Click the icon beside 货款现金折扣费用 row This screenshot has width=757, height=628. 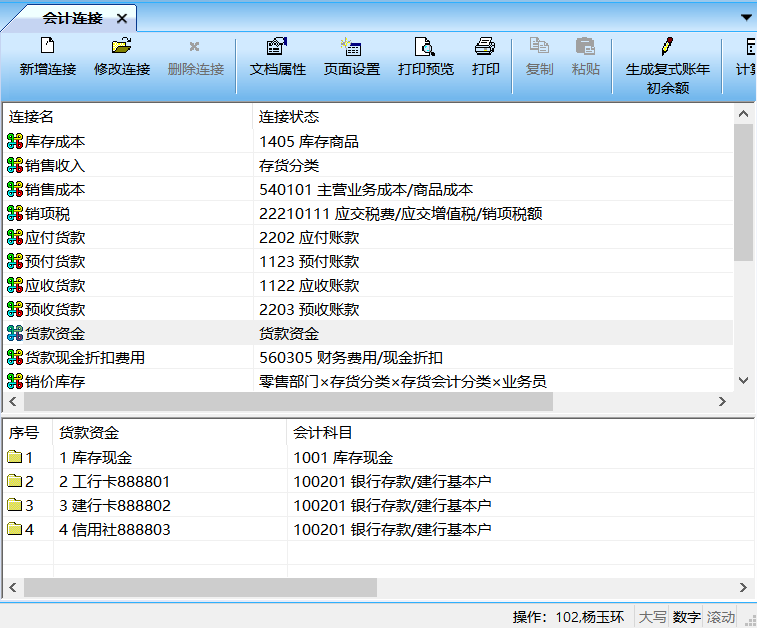pos(15,357)
